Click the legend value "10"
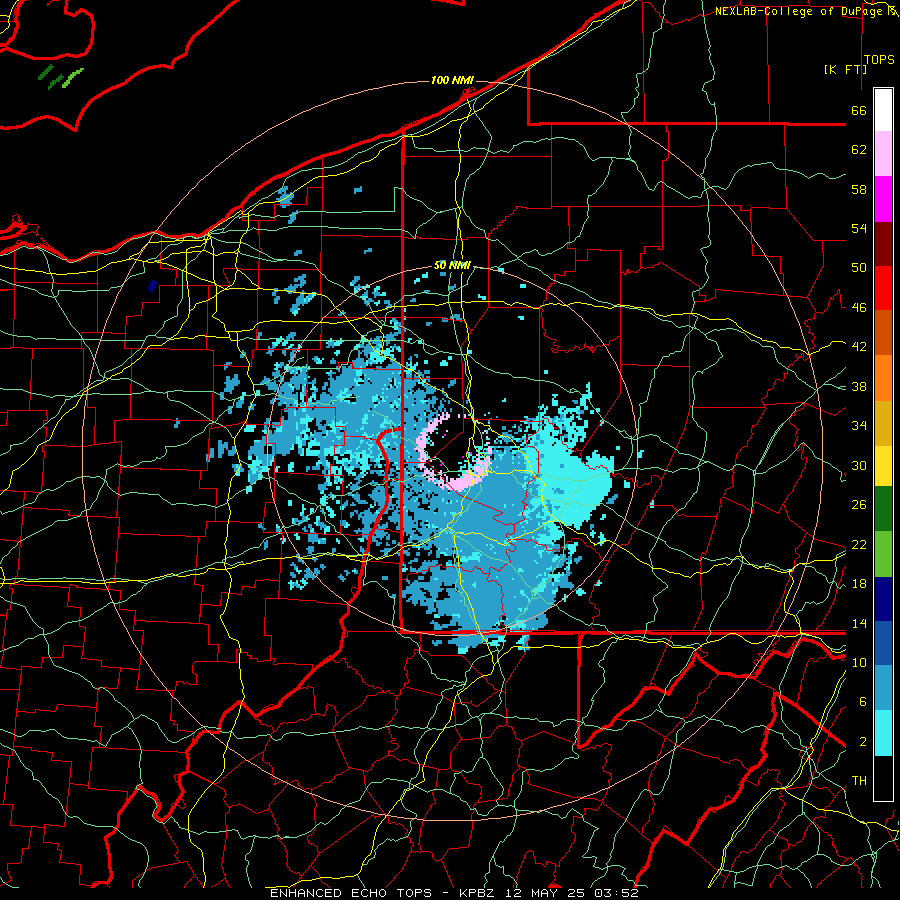Viewport: 900px width, 900px height. (859, 662)
